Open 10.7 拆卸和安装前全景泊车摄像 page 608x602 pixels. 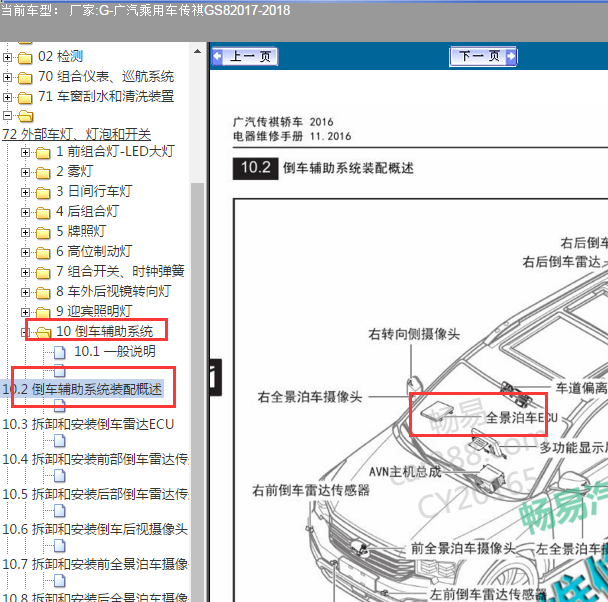[95, 564]
